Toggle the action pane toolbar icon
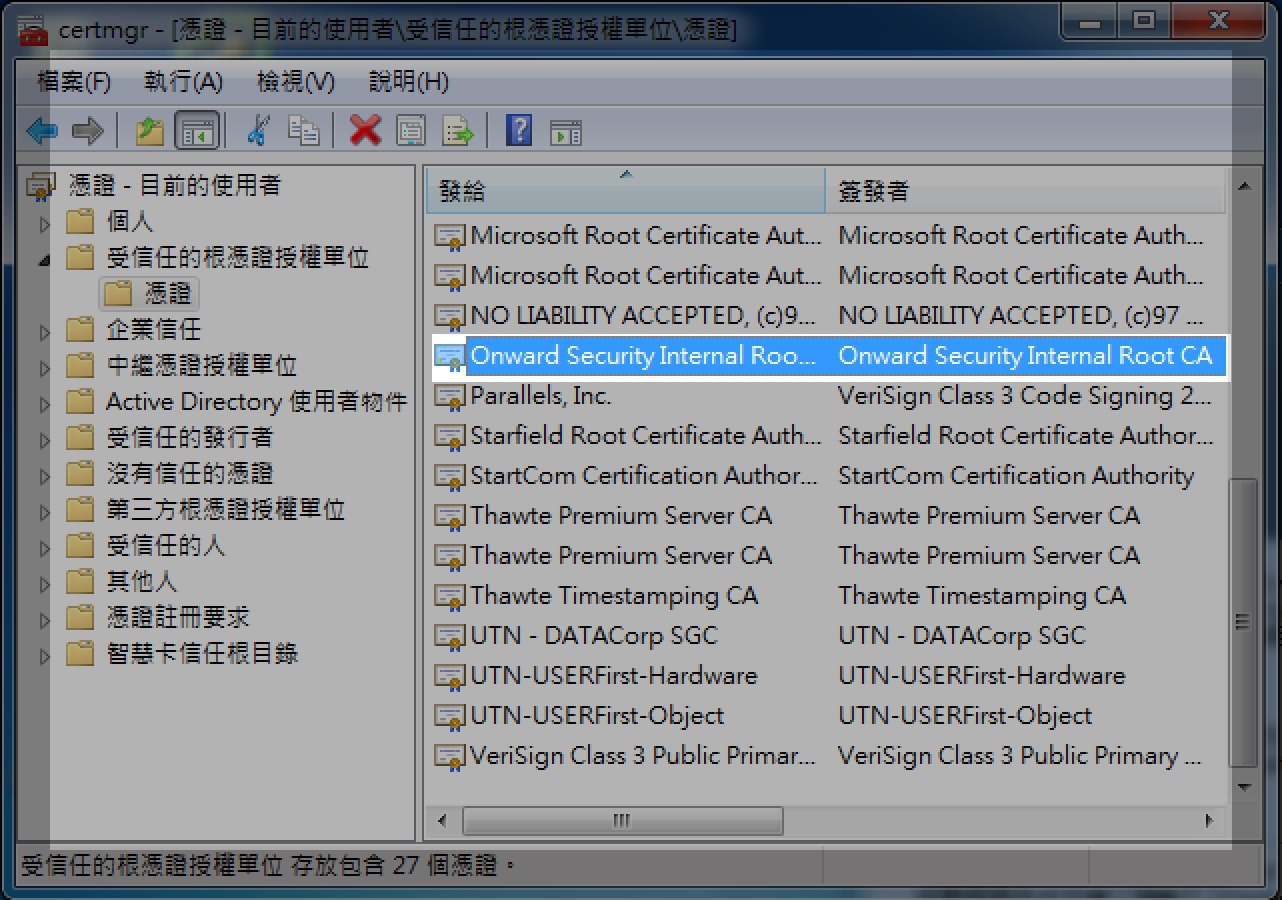The width and height of the screenshot is (1282, 900). 566,131
